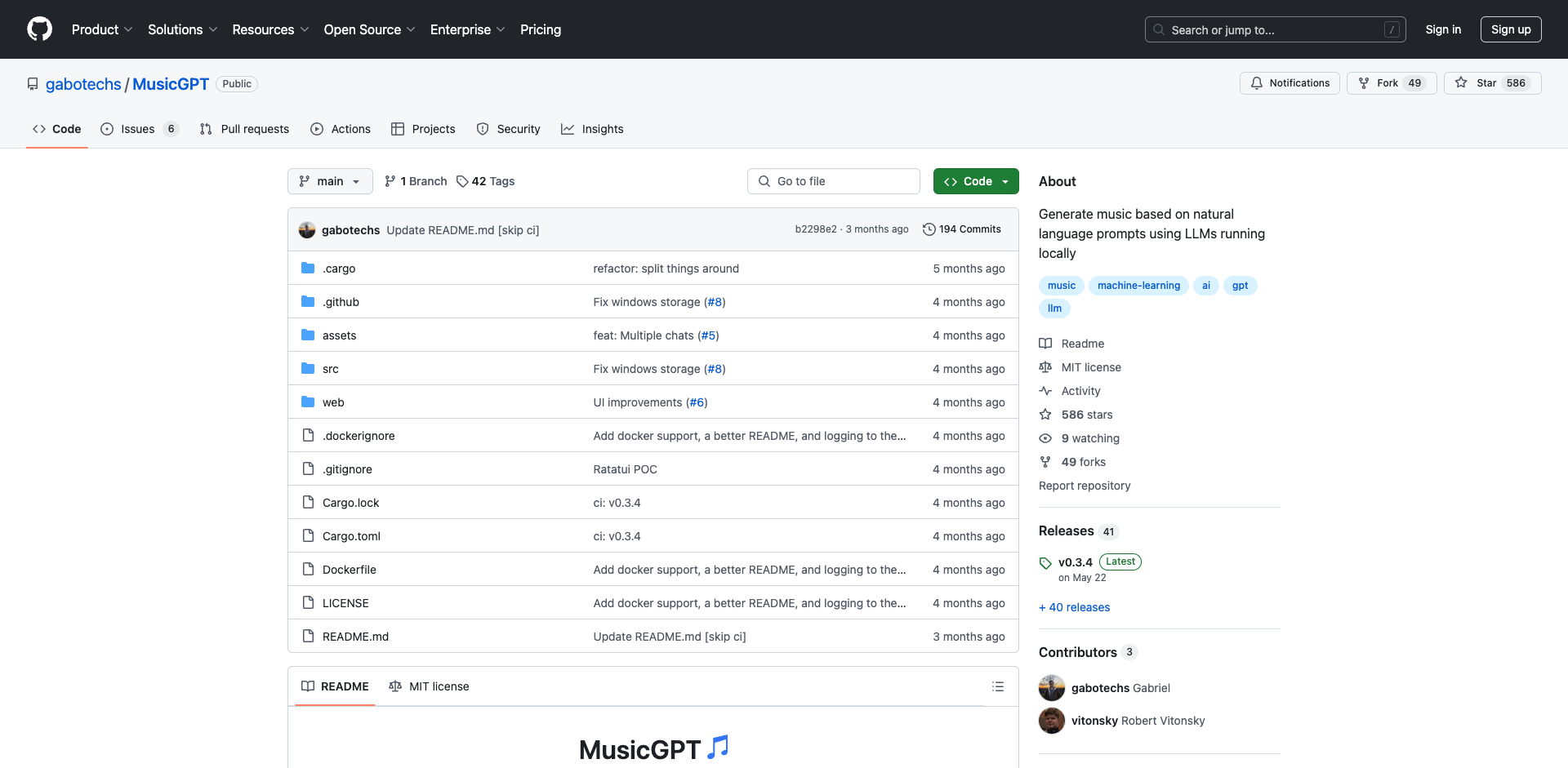Open commit hash b2298e2

coord(816,229)
